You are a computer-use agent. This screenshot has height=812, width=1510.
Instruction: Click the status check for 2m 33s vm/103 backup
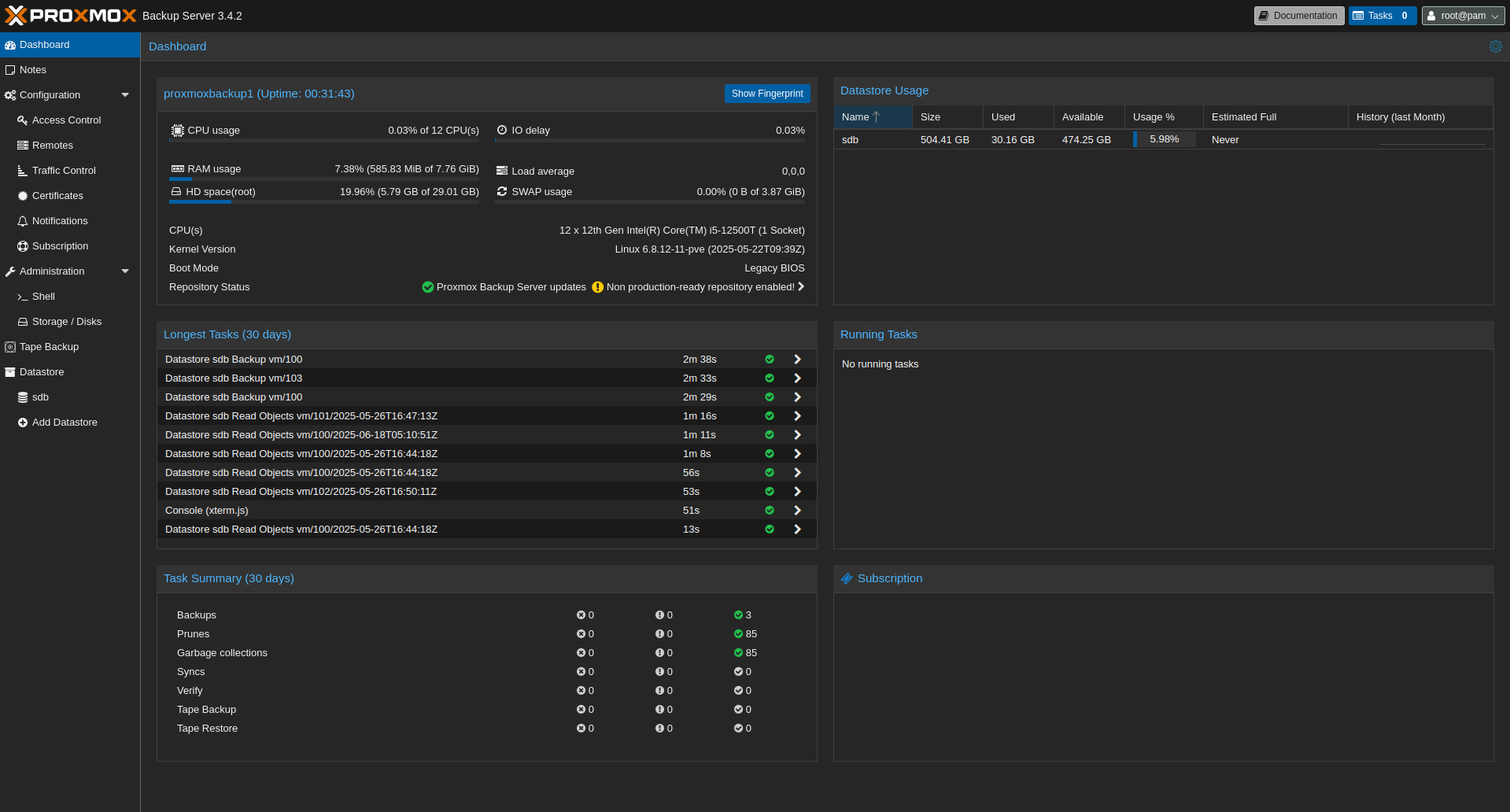[x=770, y=378]
